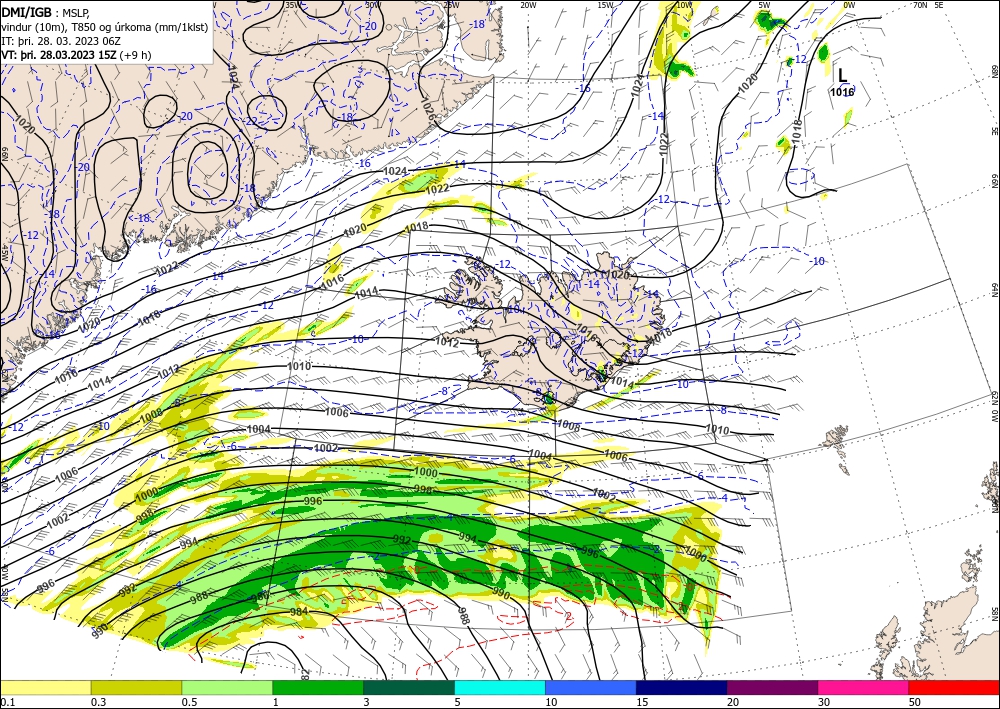Pick the dark green 3–5 legend swatch

coord(409,687)
